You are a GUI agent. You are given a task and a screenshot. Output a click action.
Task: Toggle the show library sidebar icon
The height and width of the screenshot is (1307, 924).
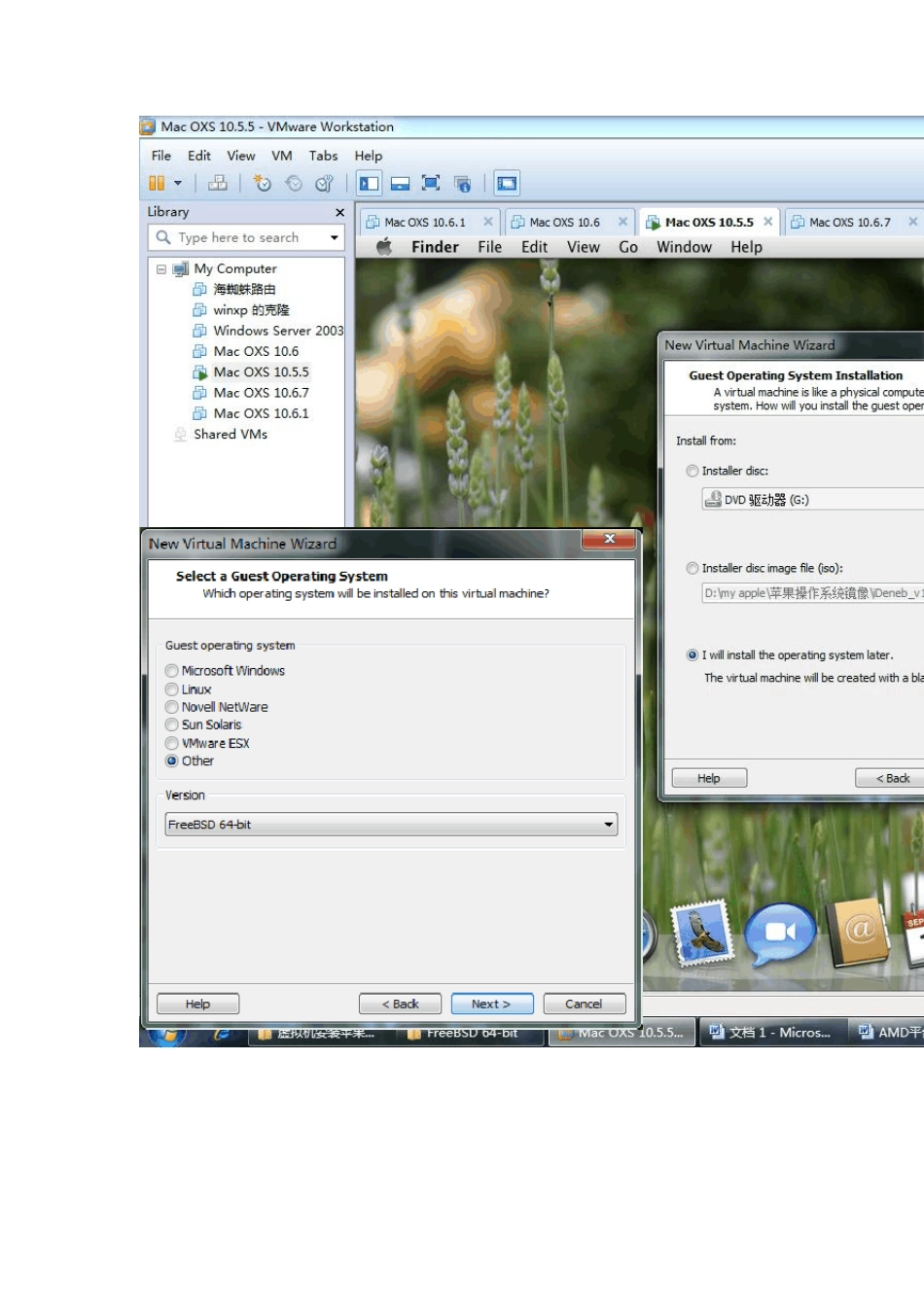369,183
